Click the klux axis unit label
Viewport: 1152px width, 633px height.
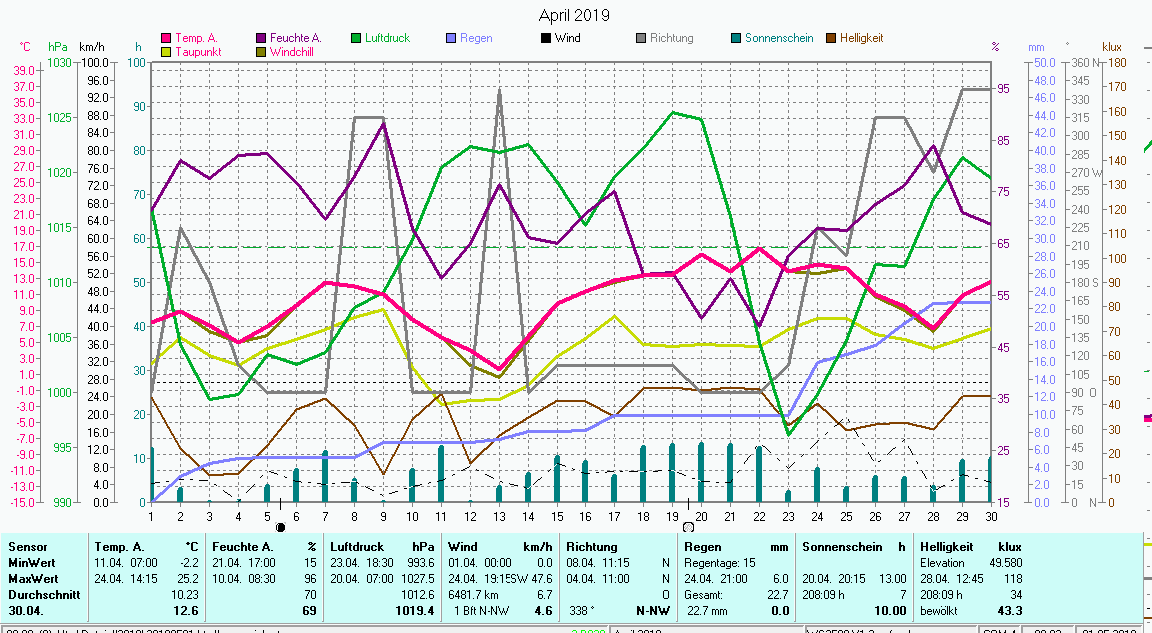click(x=1112, y=47)
